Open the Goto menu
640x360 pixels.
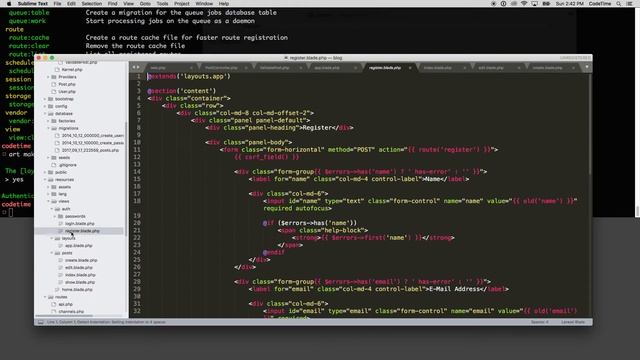[x=145, y=3]
